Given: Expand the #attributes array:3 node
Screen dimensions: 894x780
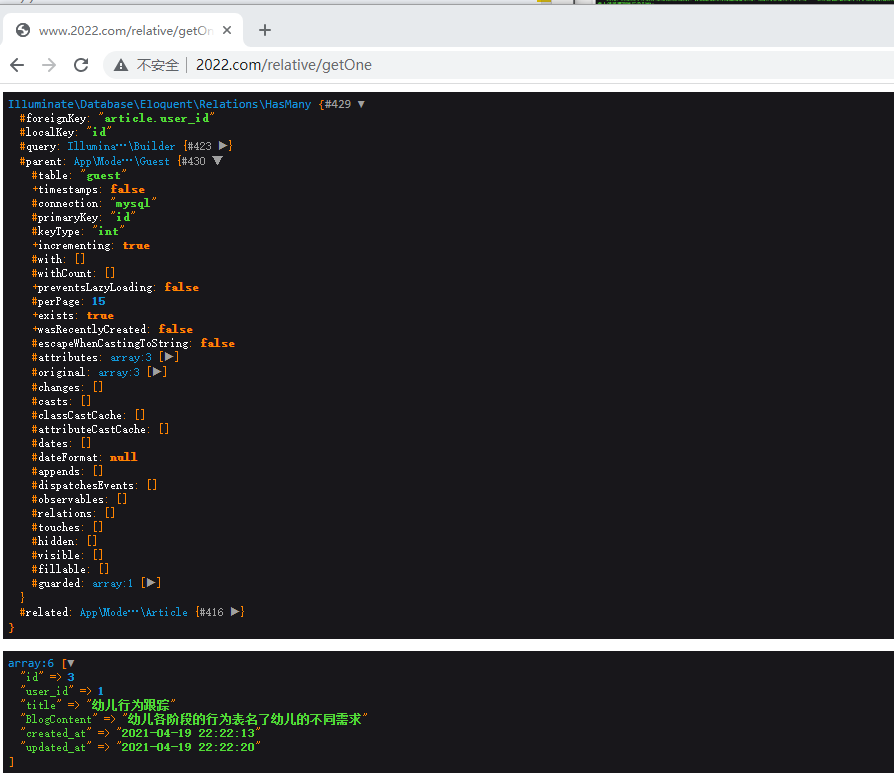Looking at the screenshot, I should pyautogui.click(x=169, y=357).
